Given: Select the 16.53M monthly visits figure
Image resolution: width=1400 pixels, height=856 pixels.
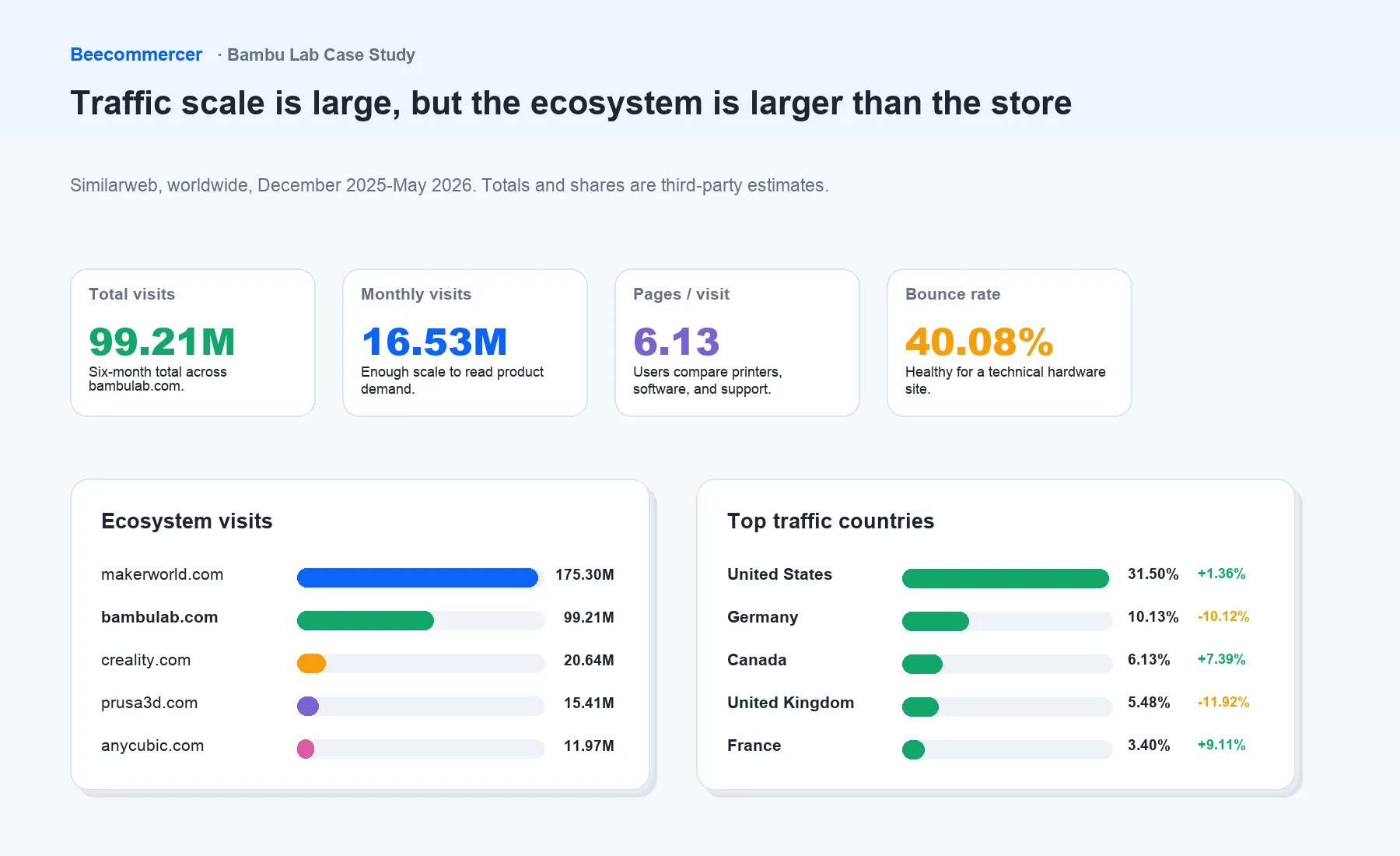Looking at the screenshot, I should tap(434, 342).
